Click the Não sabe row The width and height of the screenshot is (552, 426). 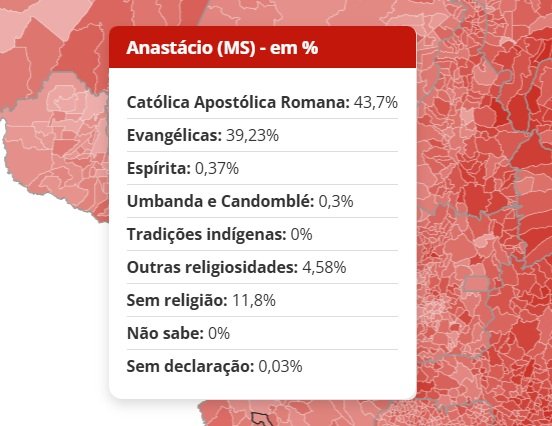[x=262, y=333]
